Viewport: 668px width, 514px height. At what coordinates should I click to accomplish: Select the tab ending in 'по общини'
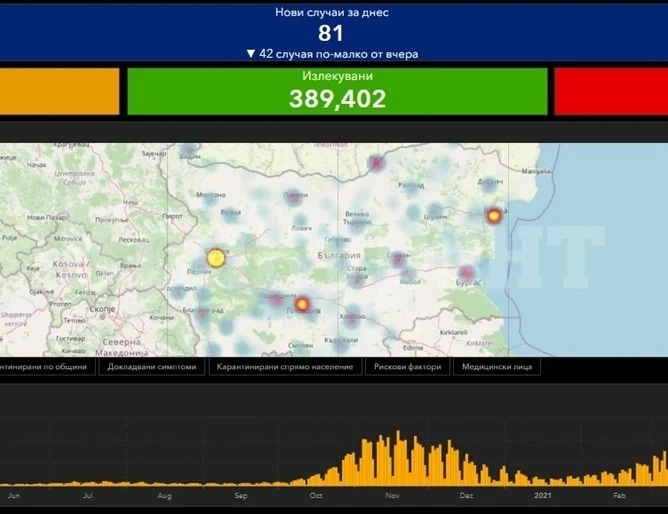[46, 367]
